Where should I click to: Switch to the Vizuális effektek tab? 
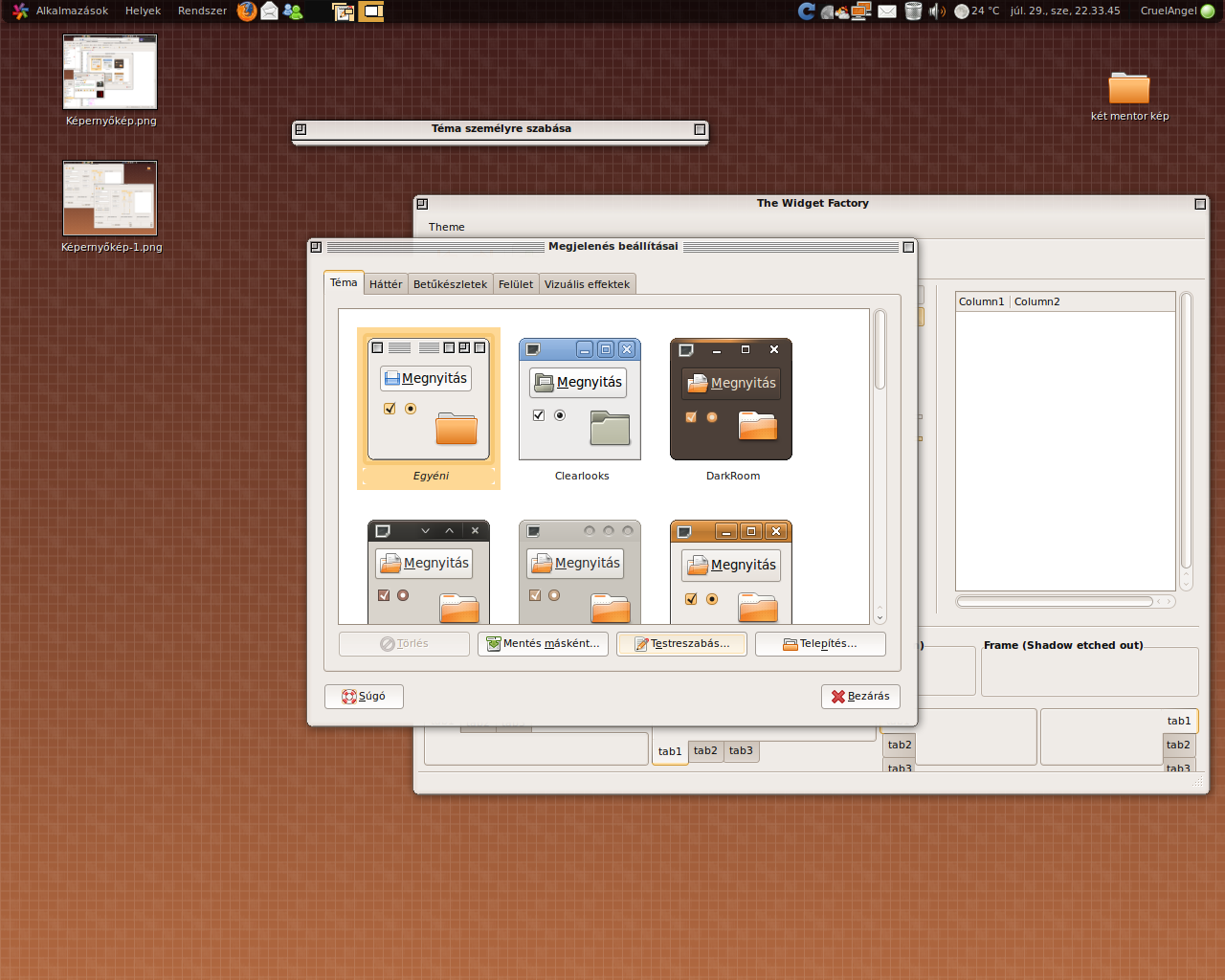587,284
